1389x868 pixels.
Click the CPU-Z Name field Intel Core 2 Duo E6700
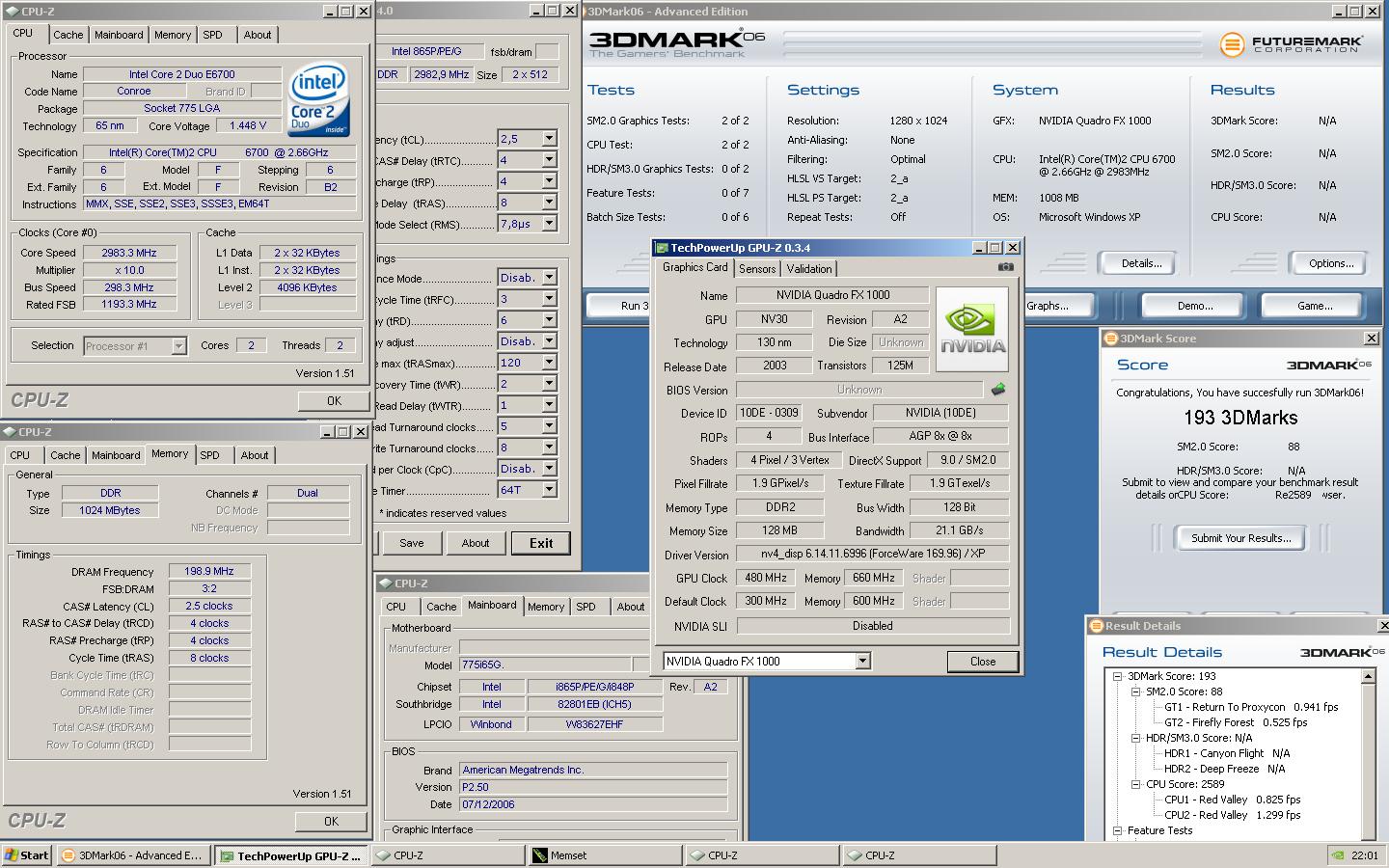click(x=182, y=74)
